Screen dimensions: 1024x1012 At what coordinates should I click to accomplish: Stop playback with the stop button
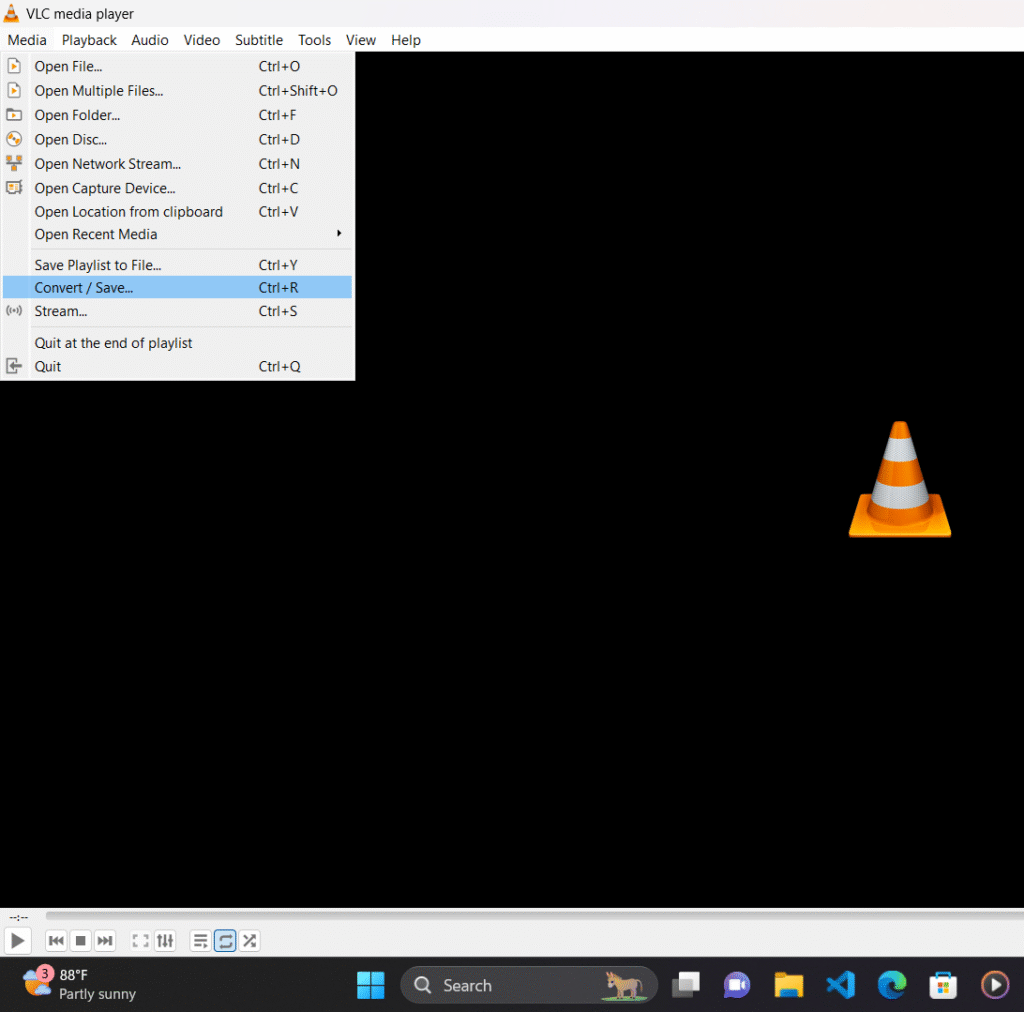(80, 941)
